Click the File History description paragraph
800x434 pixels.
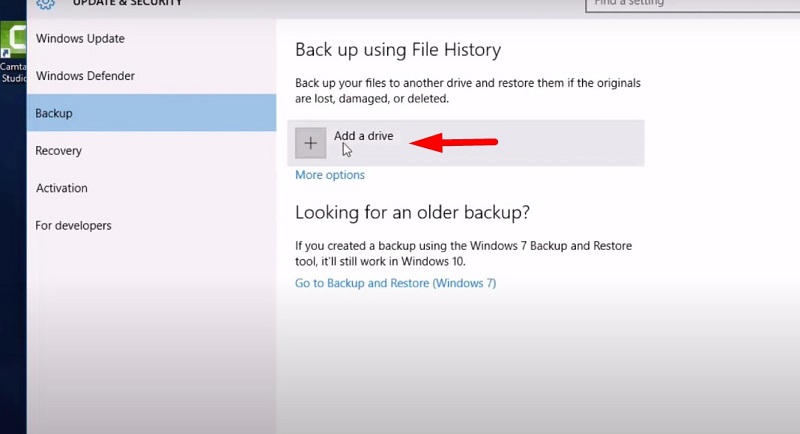click(x=467, y=91)
